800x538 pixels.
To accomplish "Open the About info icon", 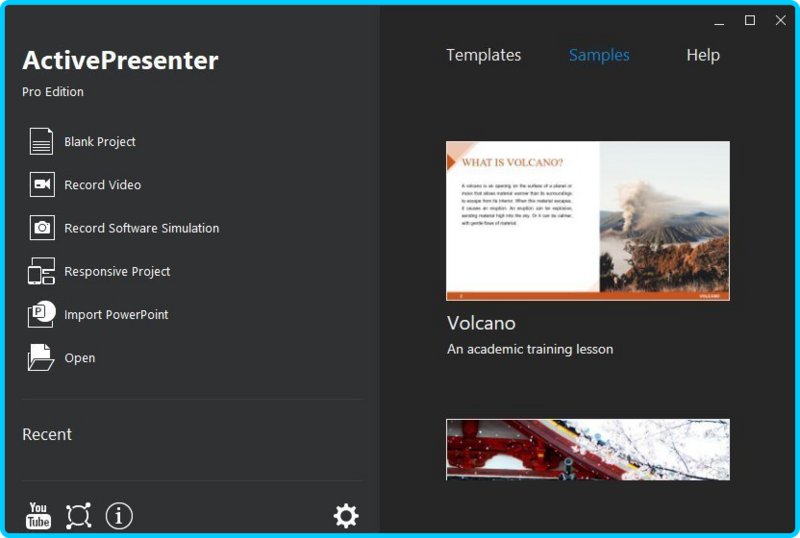I will click(x=119, y=516).
